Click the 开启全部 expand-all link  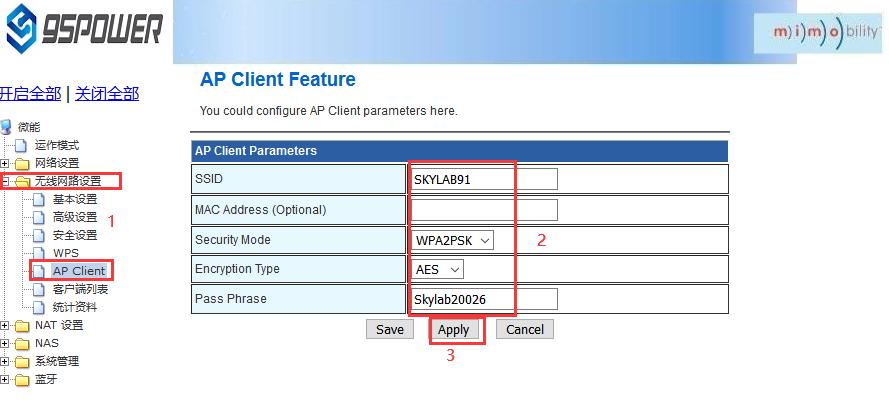(30, 94)
